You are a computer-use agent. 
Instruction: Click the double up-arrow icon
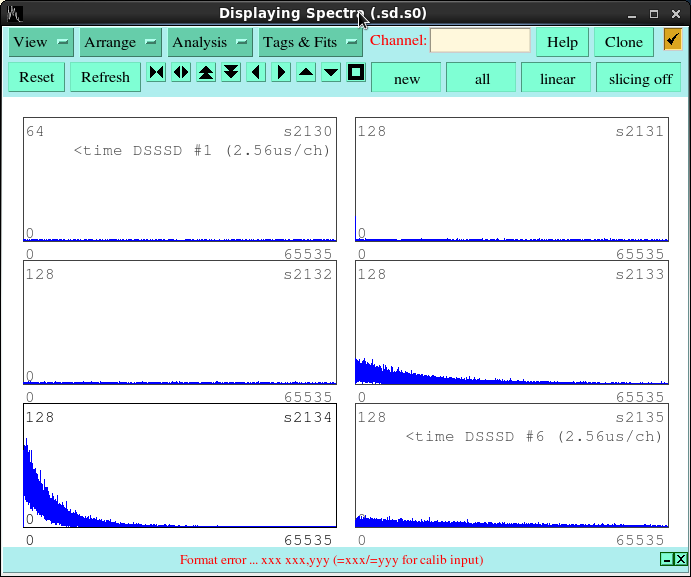coord(206,72)
